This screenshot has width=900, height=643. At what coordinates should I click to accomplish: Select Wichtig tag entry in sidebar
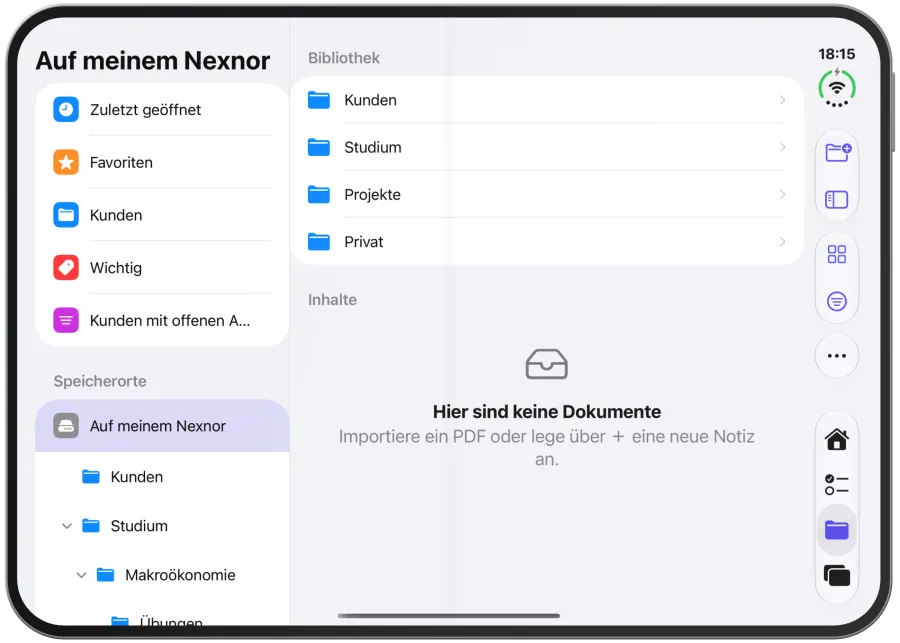click(162, 268)
